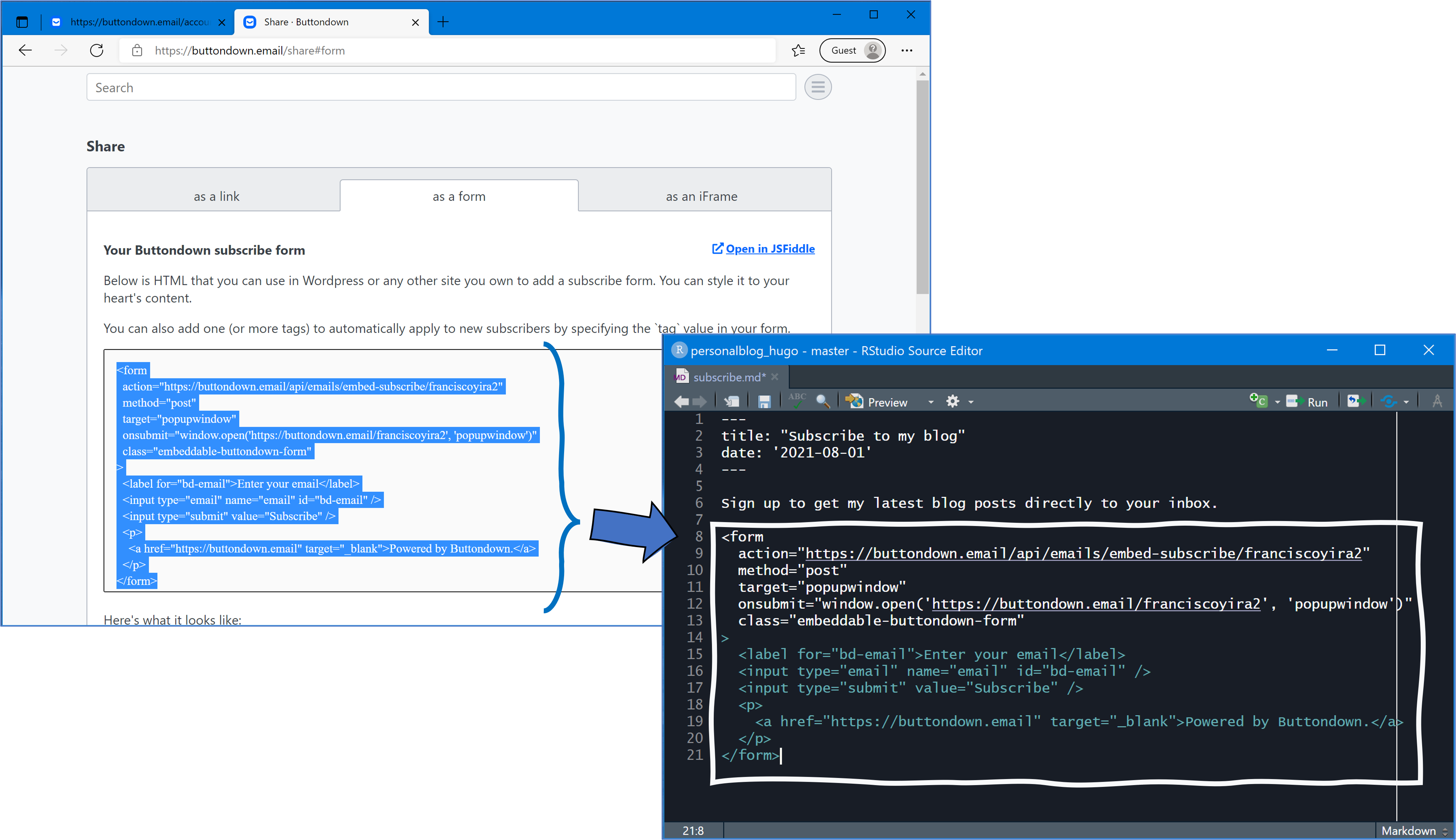Click the show in new window icon
The image size is (1456, 840).
[x=732, y=402]
